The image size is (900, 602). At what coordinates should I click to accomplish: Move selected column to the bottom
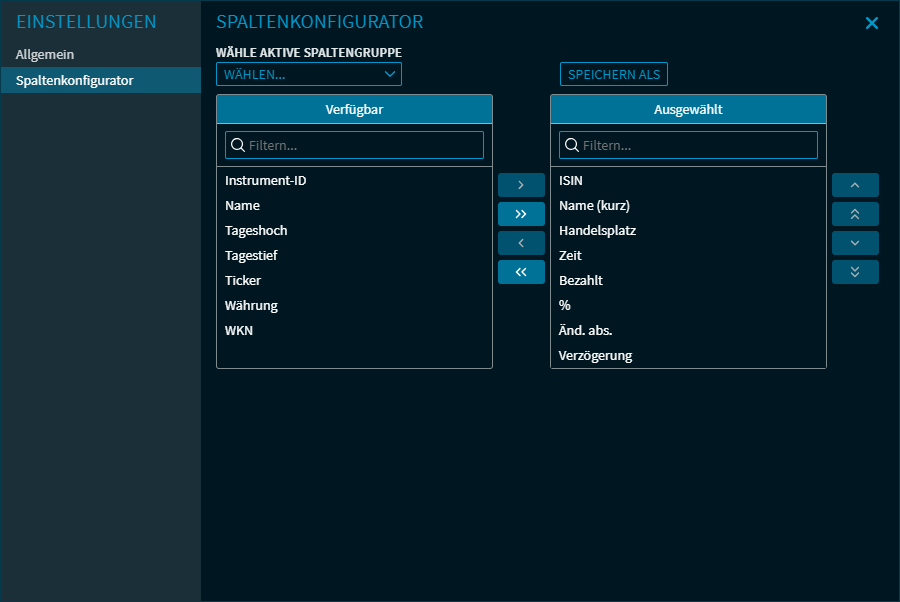[855, 272]
